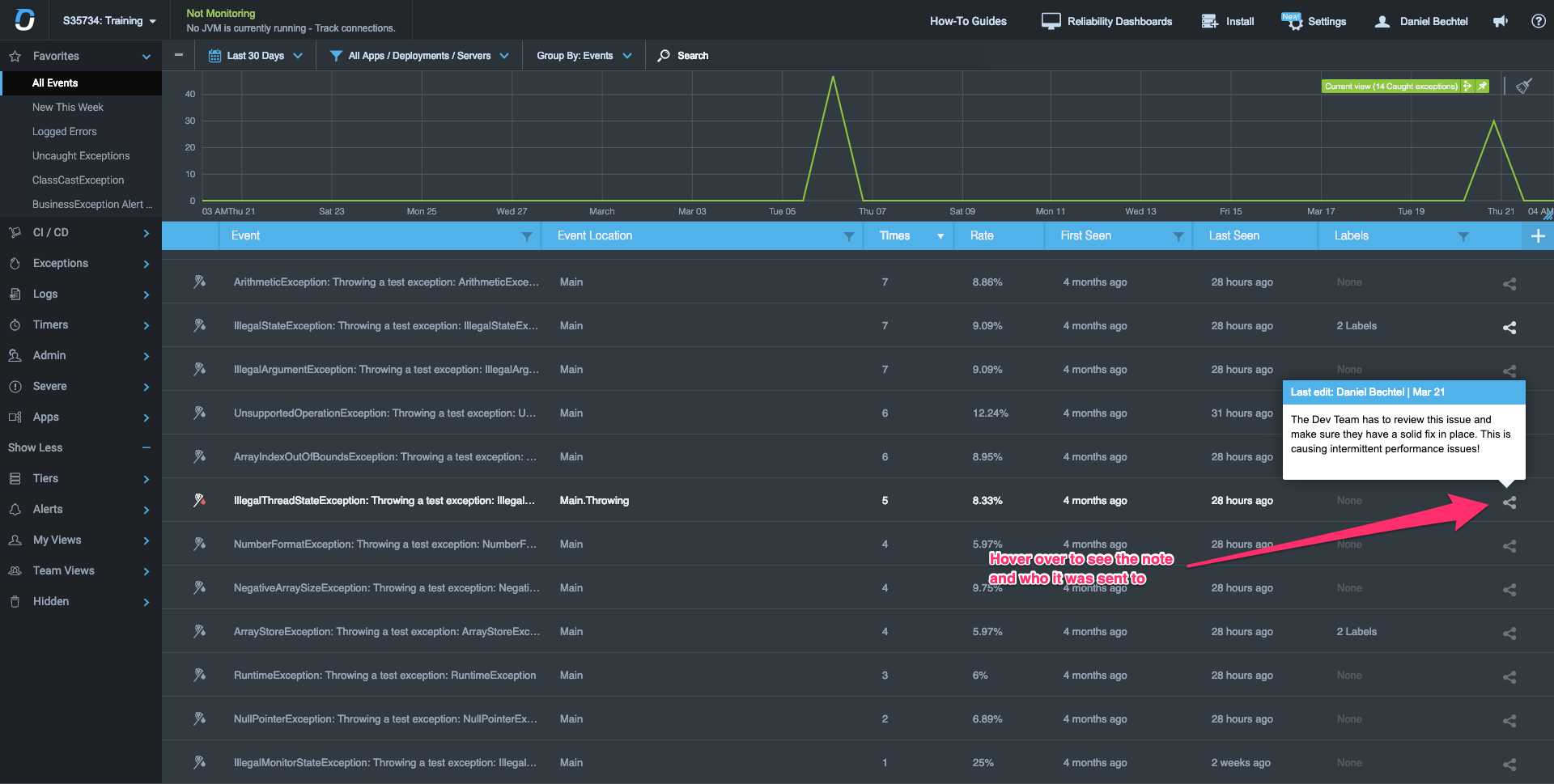Collapse the Favorites section chevron
This screenshot has width=1554, height=784.
(x=146, y=57)
